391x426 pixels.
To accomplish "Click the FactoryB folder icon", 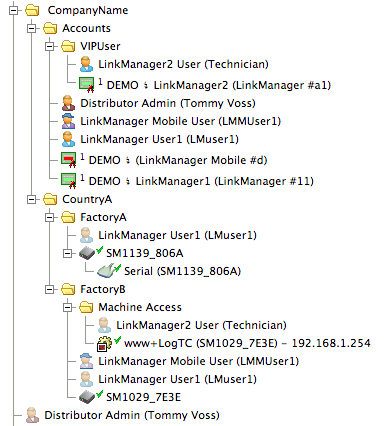I will tap(68, 289).
